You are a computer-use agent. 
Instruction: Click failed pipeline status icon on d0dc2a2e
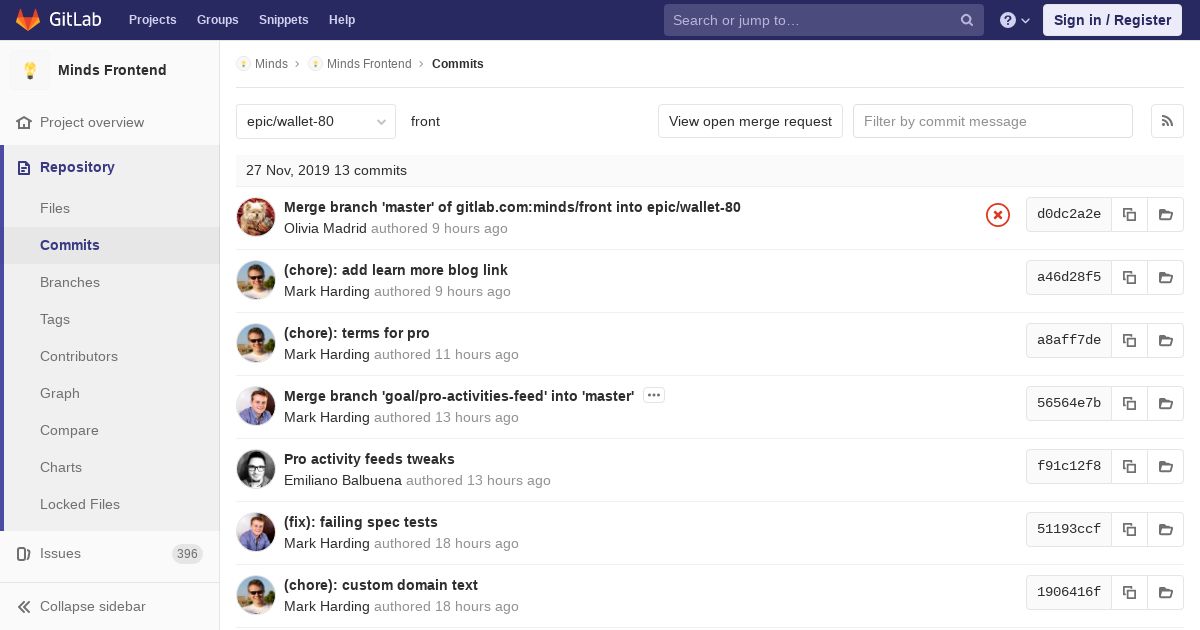coord(998,215)
